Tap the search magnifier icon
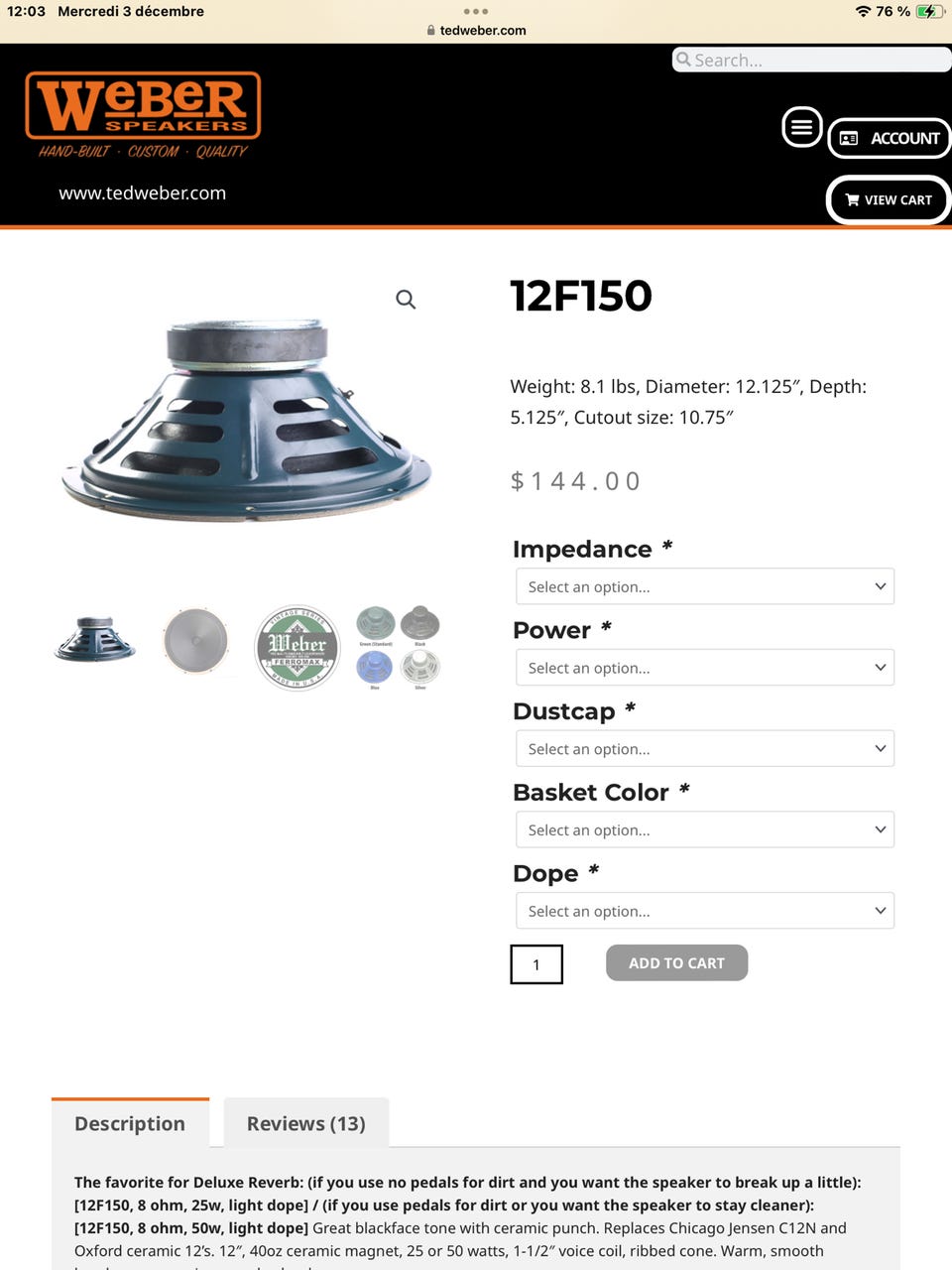Image resolution: width=952 pixels, height=1270 pixels. pyautogui.click(x=683, y=60)
